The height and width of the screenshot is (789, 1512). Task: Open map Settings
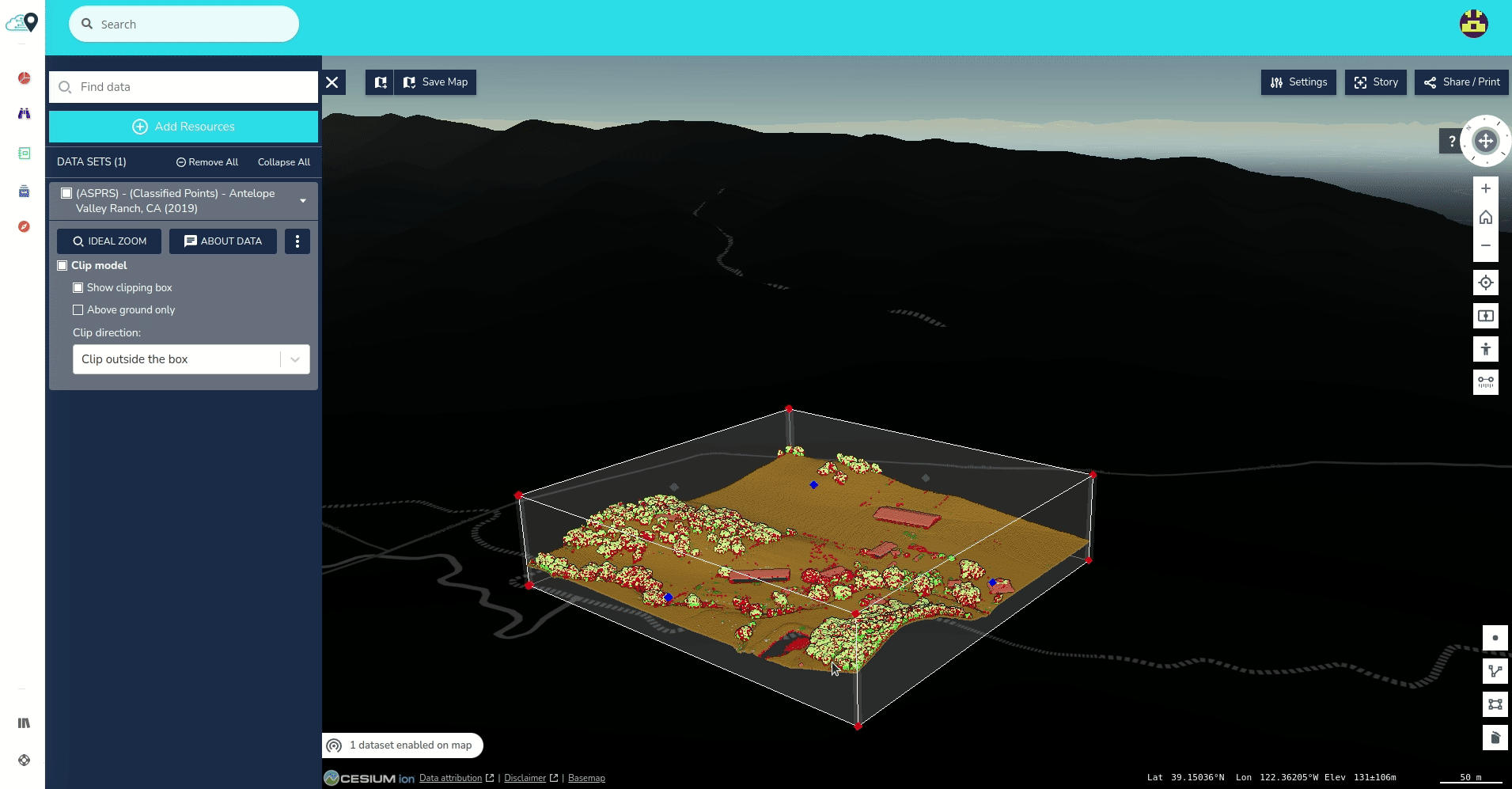click(1298, 82)
